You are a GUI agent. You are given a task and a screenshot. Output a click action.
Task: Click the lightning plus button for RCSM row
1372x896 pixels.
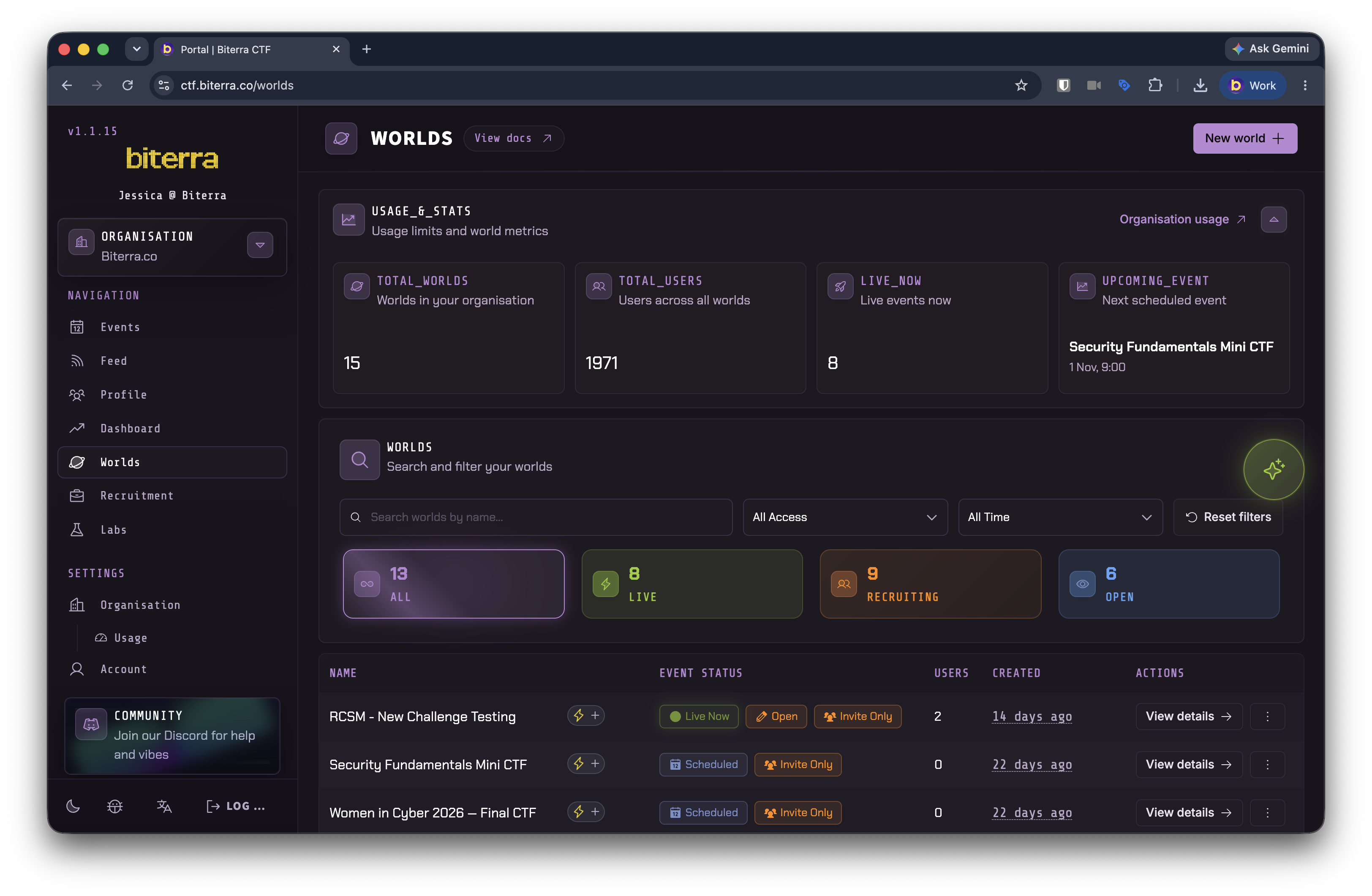pyautogui.click(x=586, y=716)
